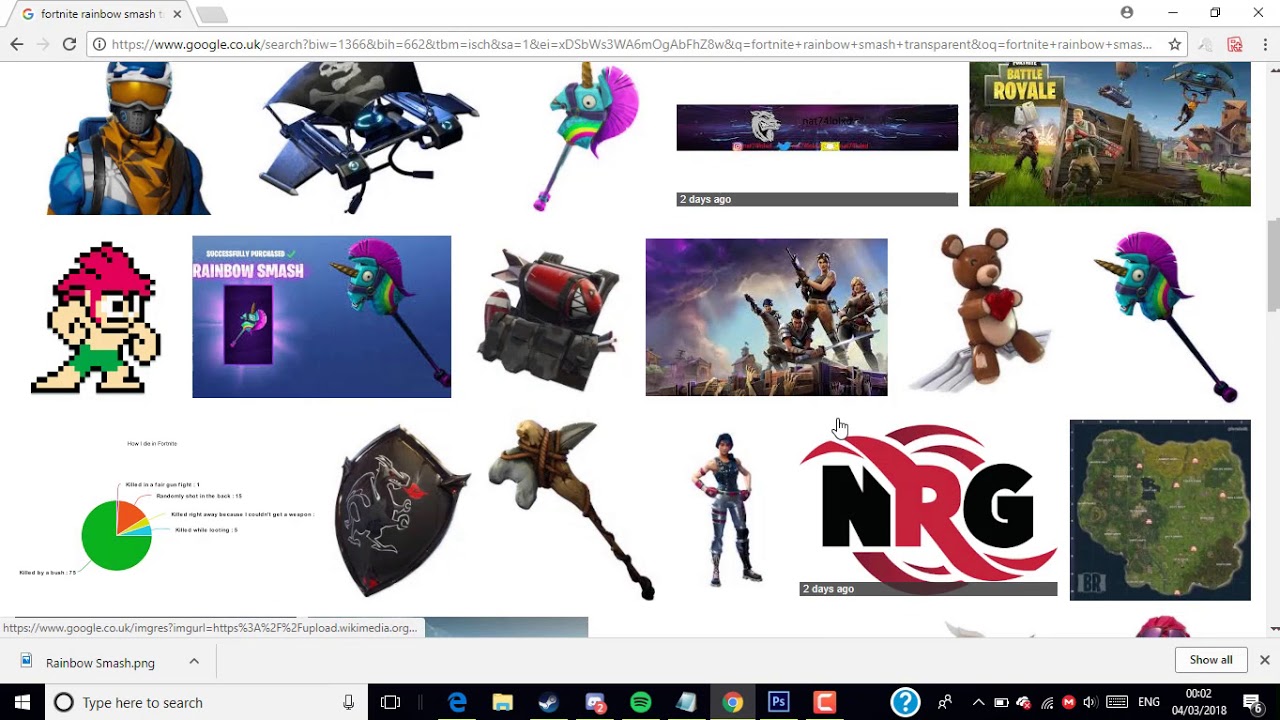Open the Fortnite Battle Royale poster image
Image resolution: width=1280 pixels, height=720 pixels.
(x=1110, y=134)
